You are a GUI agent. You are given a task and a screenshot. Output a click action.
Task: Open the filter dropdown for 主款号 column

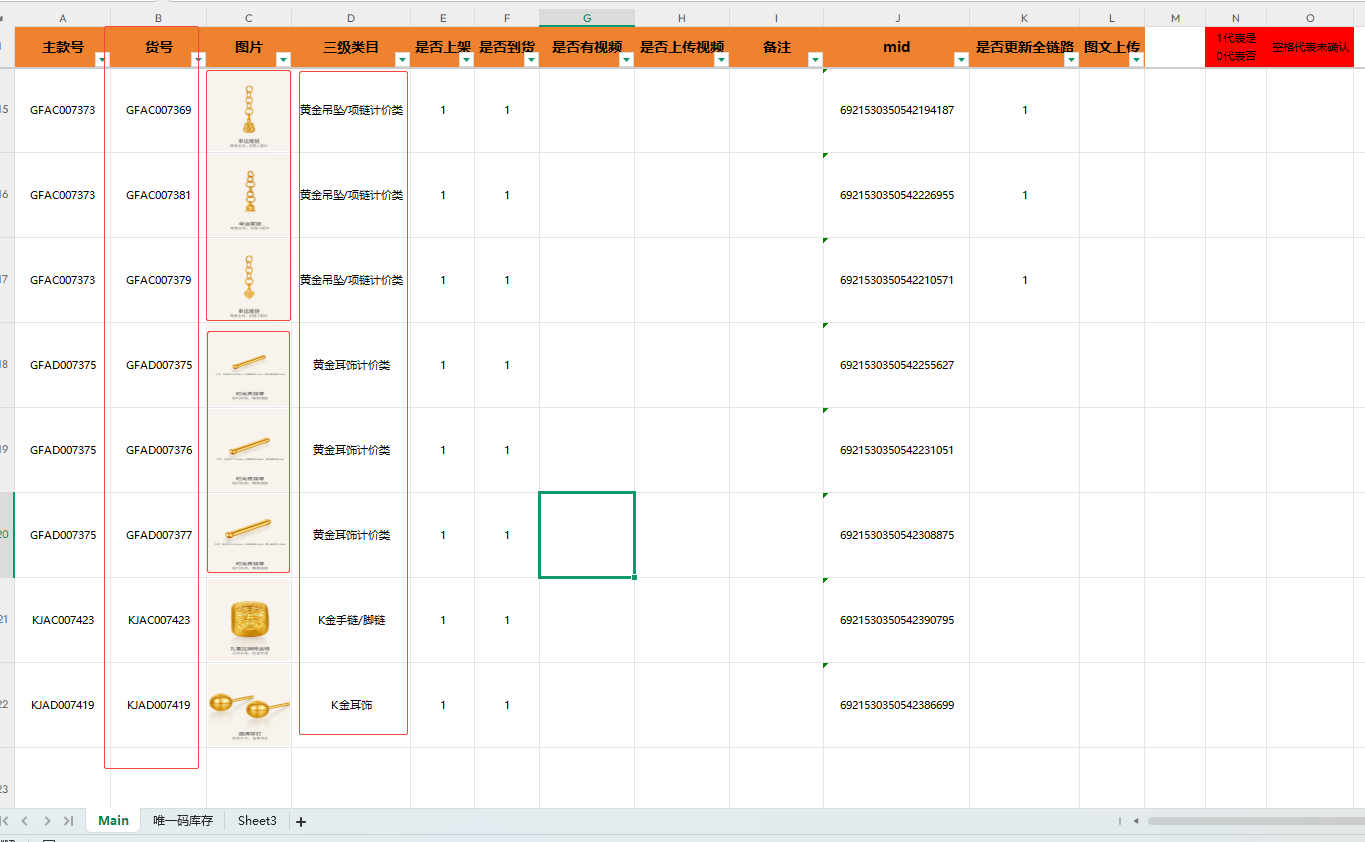point(101,60)
